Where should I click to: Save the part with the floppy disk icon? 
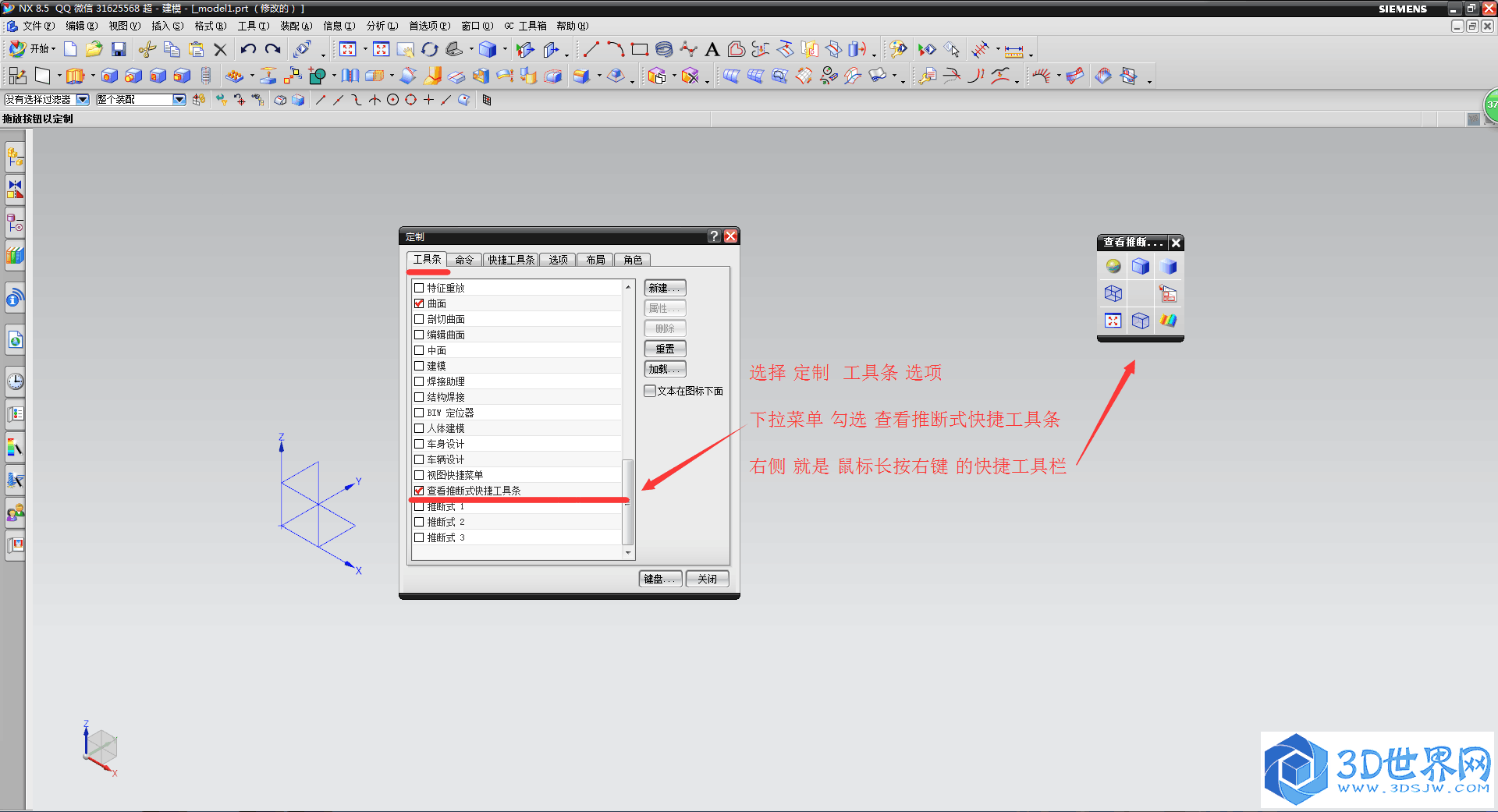click(119, 50)
